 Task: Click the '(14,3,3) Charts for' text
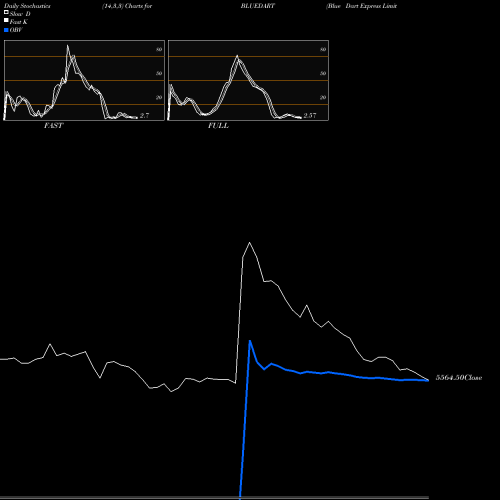click(x=127, y=6)
